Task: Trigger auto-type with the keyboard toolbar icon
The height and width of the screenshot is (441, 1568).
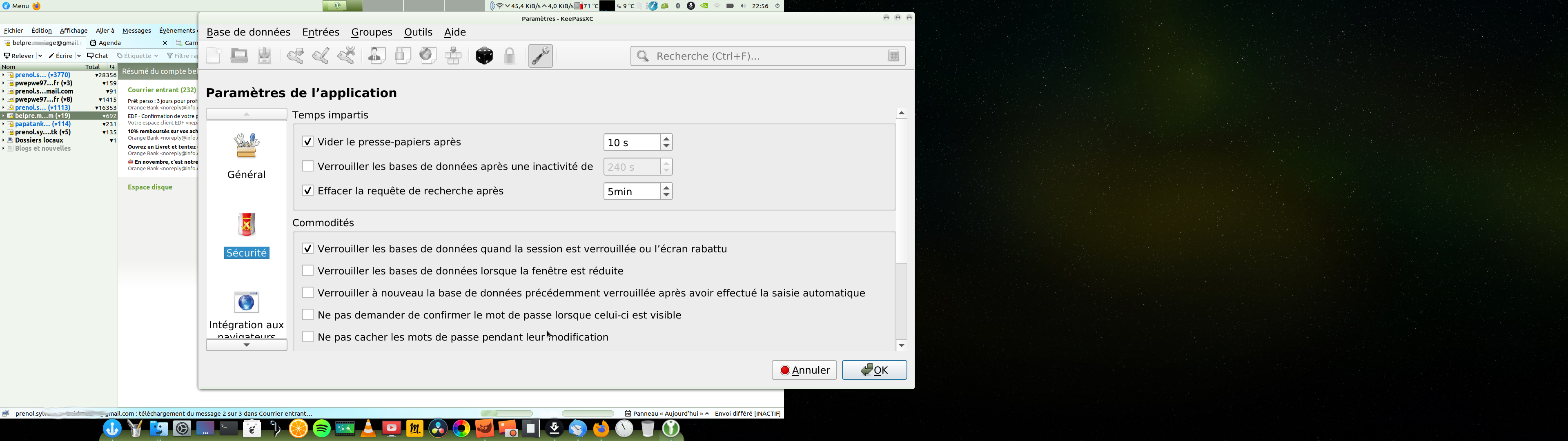Action: (453, 56)
